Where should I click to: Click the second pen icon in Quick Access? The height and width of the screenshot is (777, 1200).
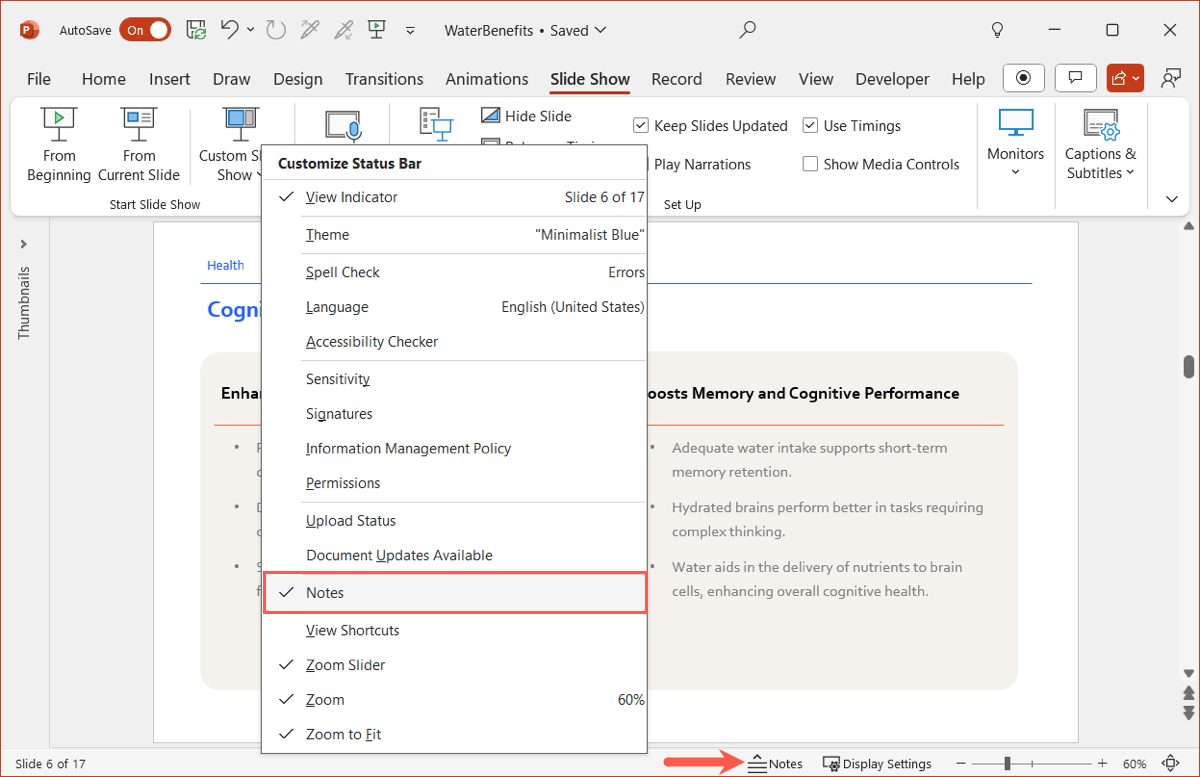coord(344,30)
